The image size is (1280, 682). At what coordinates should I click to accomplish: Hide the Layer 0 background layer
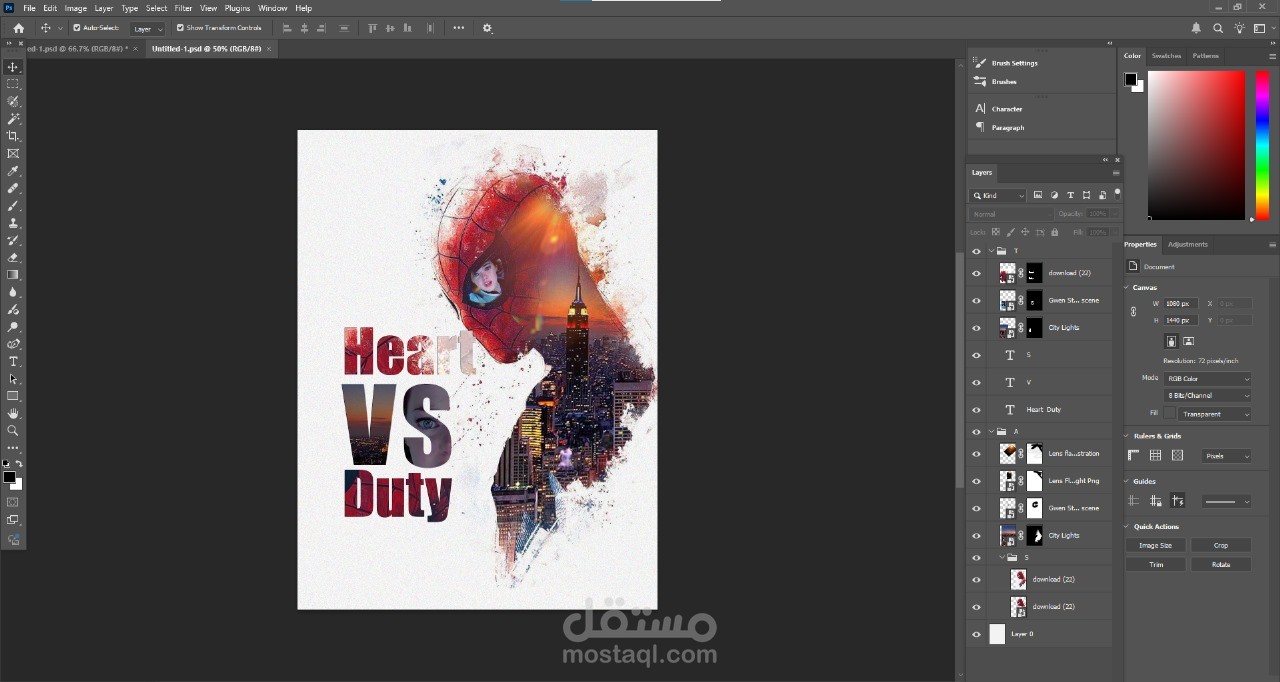(976, 634)
